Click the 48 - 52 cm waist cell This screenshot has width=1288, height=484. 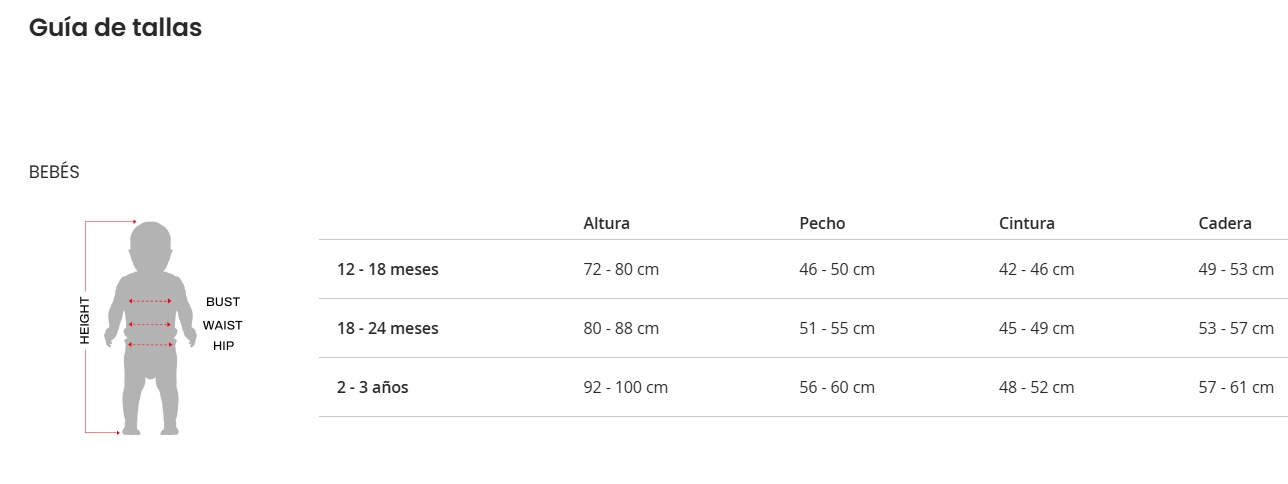click(x=1036, y=387)
